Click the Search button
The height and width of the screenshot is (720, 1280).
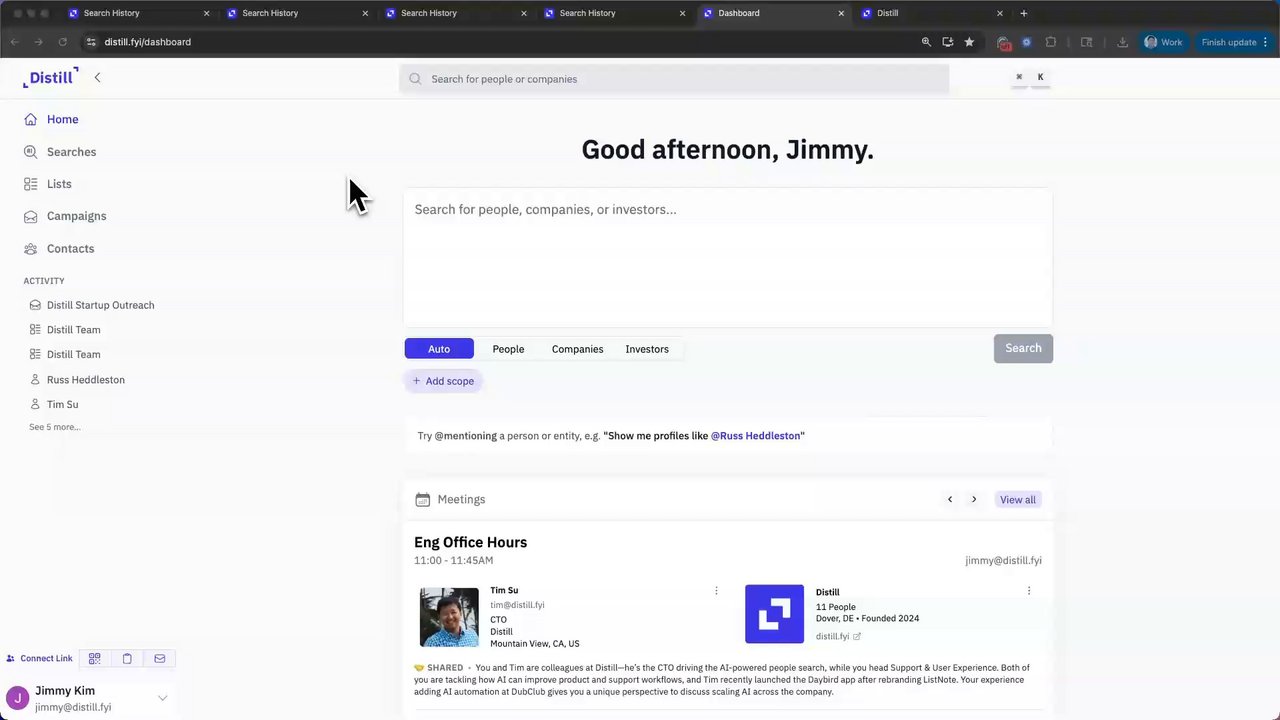point(1023,348)
